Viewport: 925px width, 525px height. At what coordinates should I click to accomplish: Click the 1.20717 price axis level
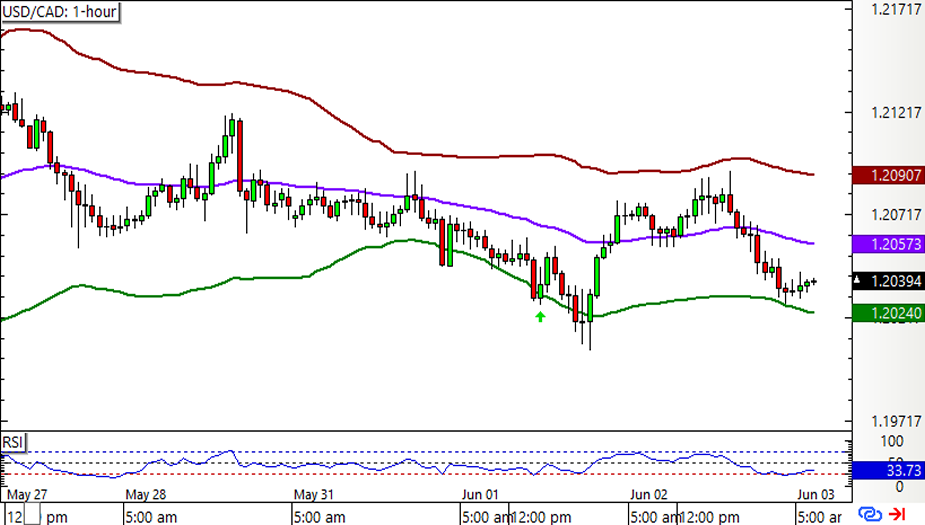click(896, 215)
